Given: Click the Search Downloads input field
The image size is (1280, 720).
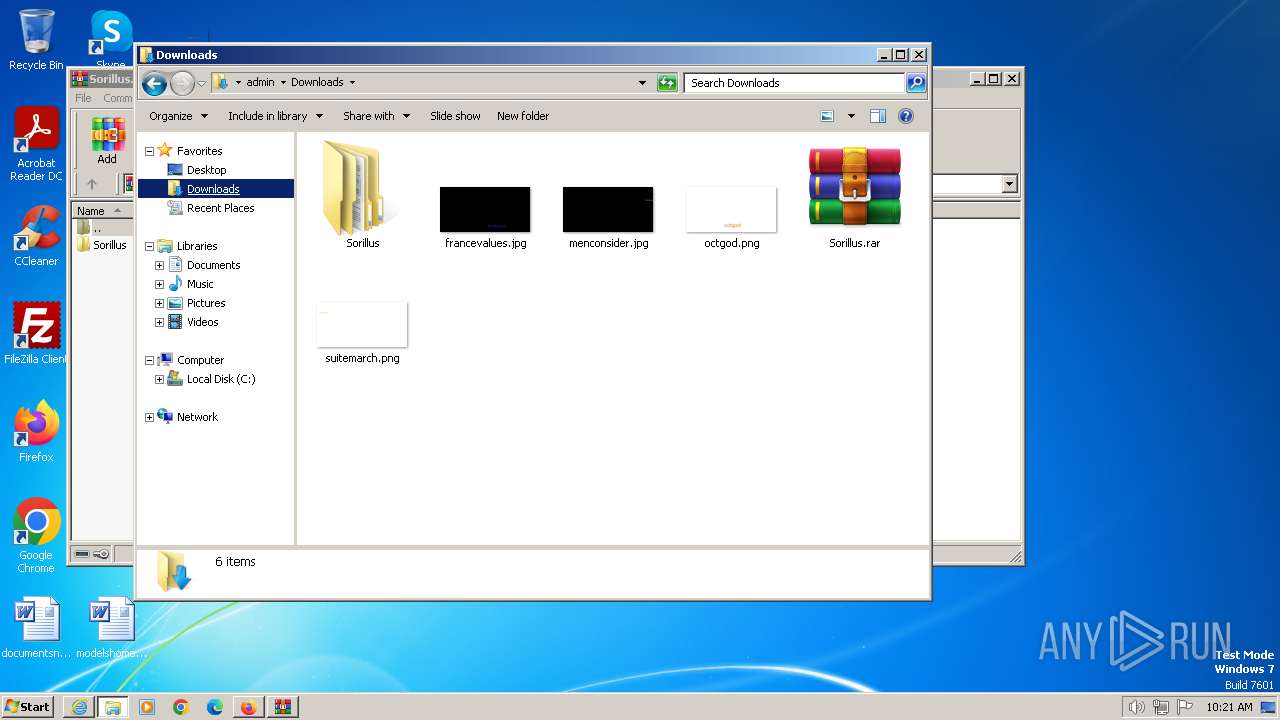Looking at the screenshot, I should click(795, 83).
